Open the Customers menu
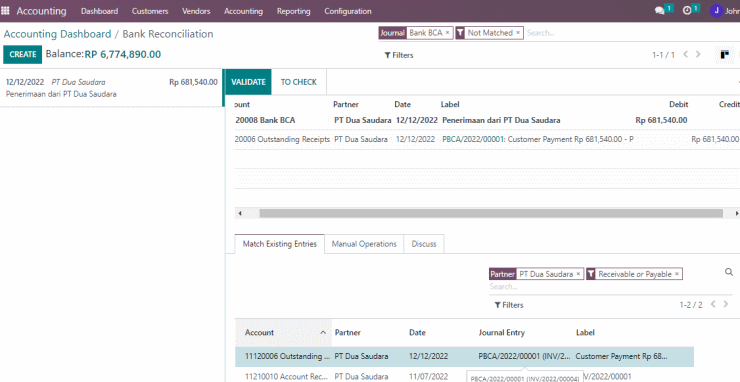 [150, 11]
